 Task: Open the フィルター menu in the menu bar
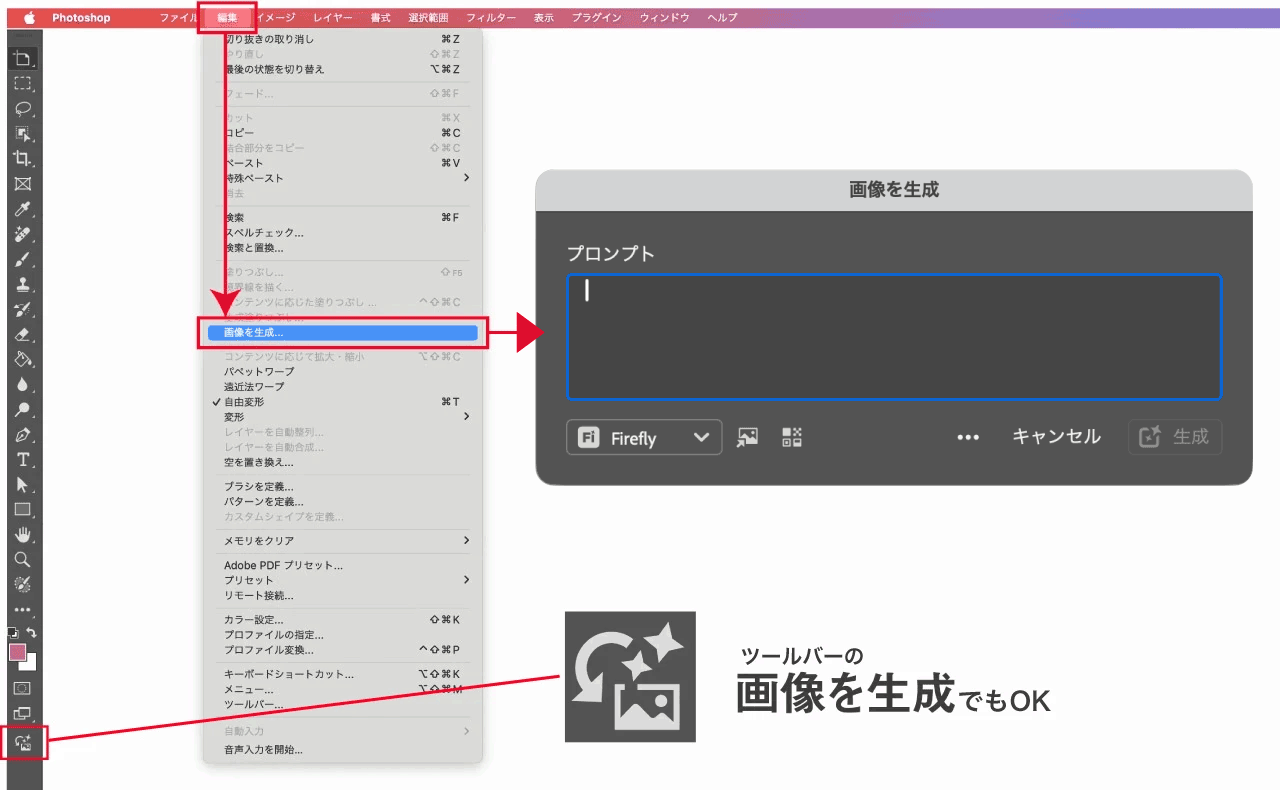coord(491,18)
